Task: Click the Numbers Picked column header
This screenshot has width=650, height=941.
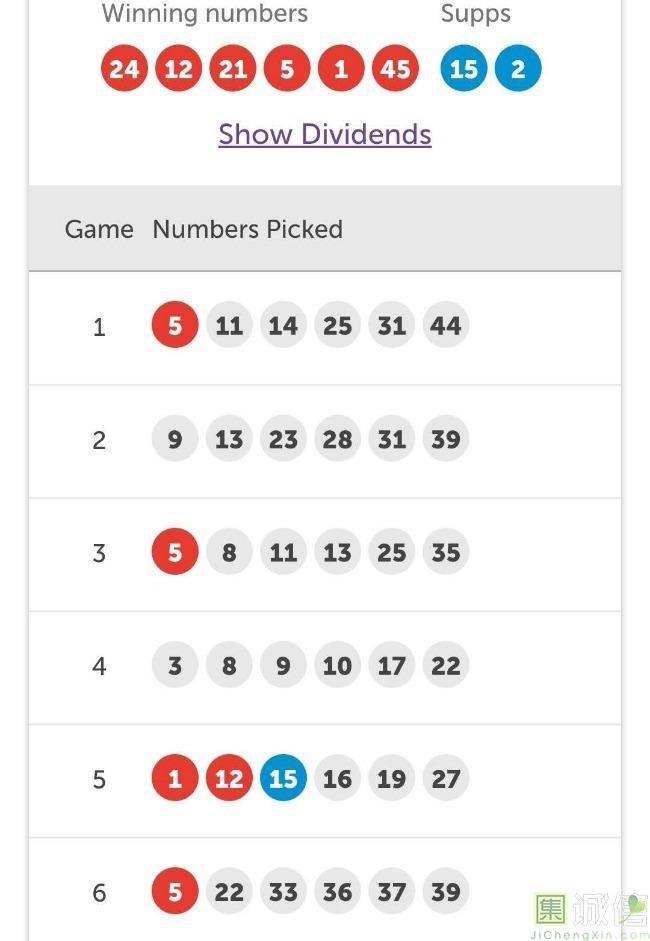Action: click(x=247, y=229)
